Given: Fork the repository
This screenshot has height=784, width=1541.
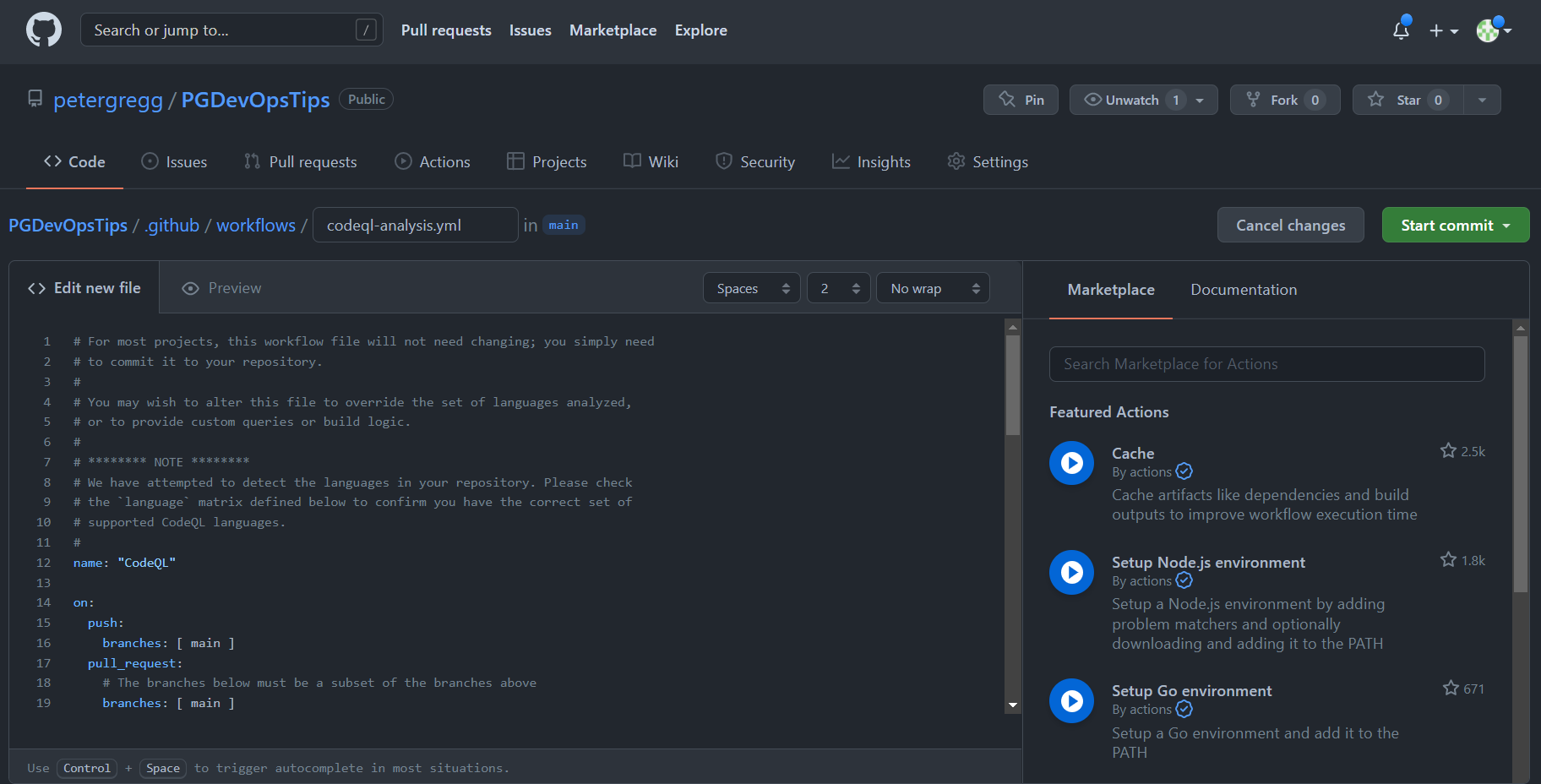Looking at the screenshot, I should (1285, 100).
